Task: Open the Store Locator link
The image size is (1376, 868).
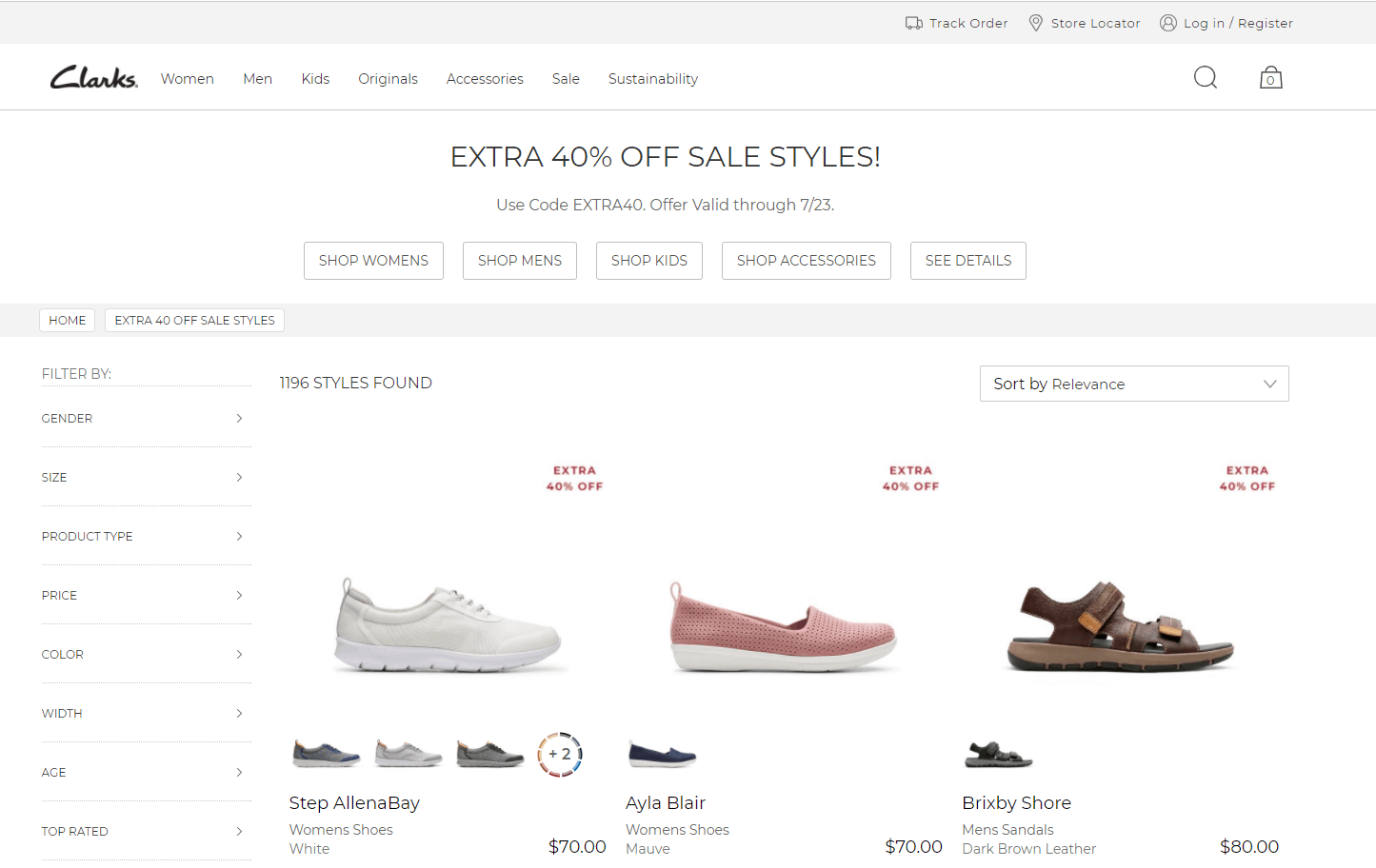Action: pos(1096,23)
